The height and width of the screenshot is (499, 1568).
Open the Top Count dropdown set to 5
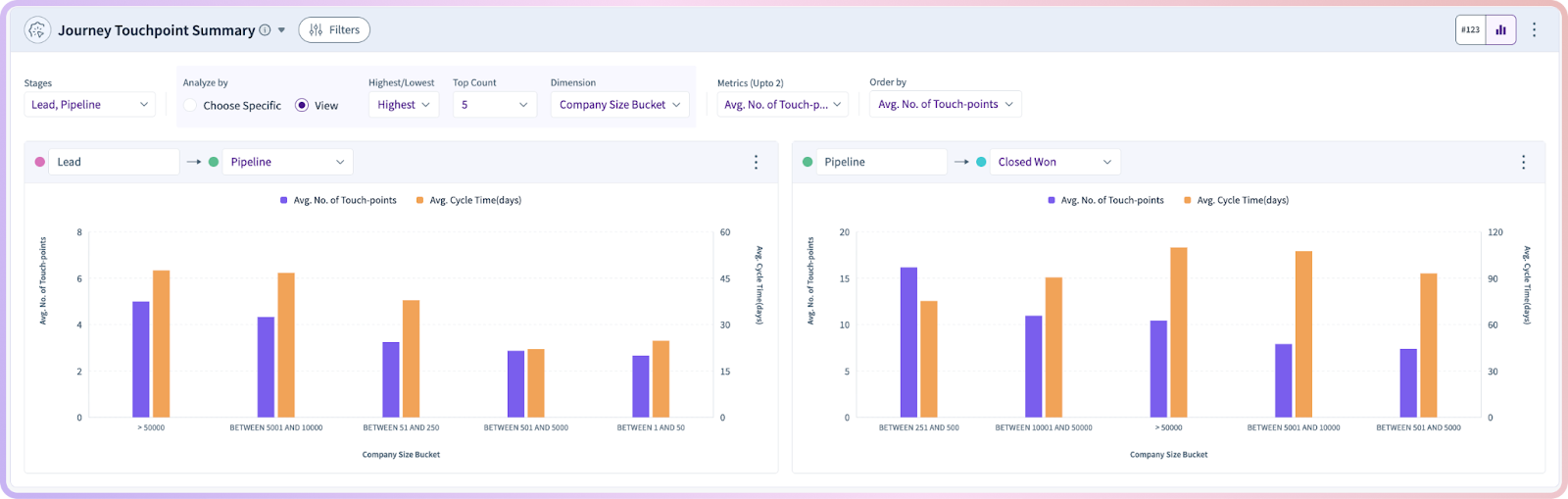point(495,105)
